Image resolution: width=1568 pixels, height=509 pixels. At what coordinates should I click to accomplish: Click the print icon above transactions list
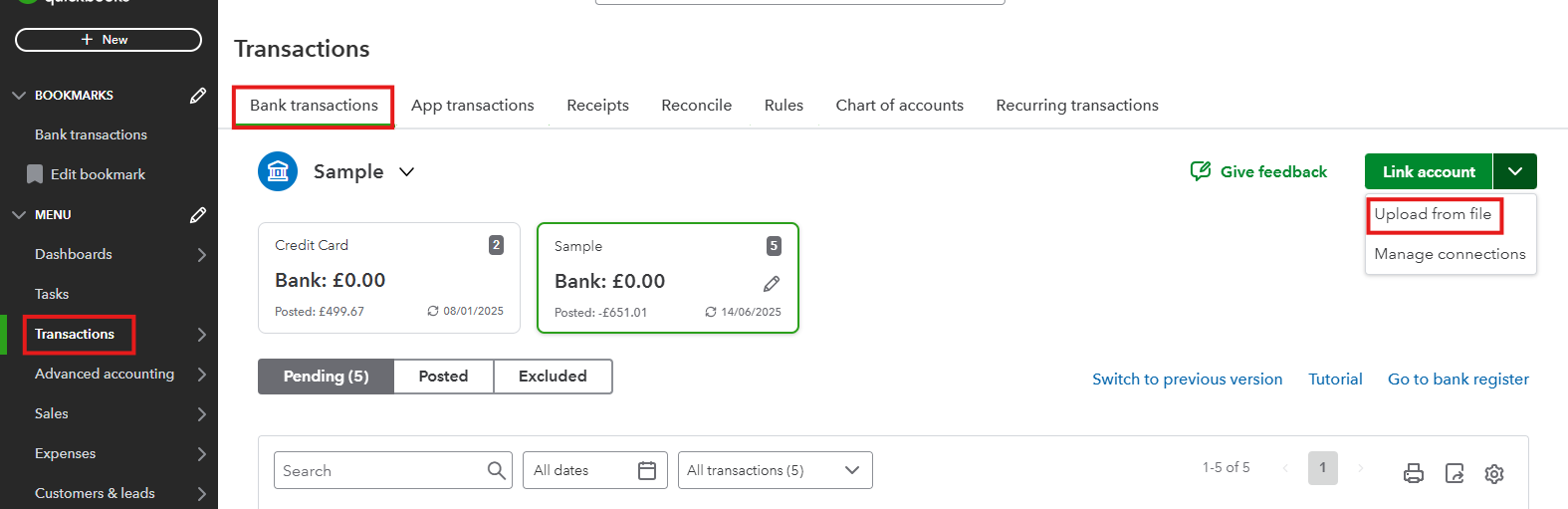pos(1414,473)
